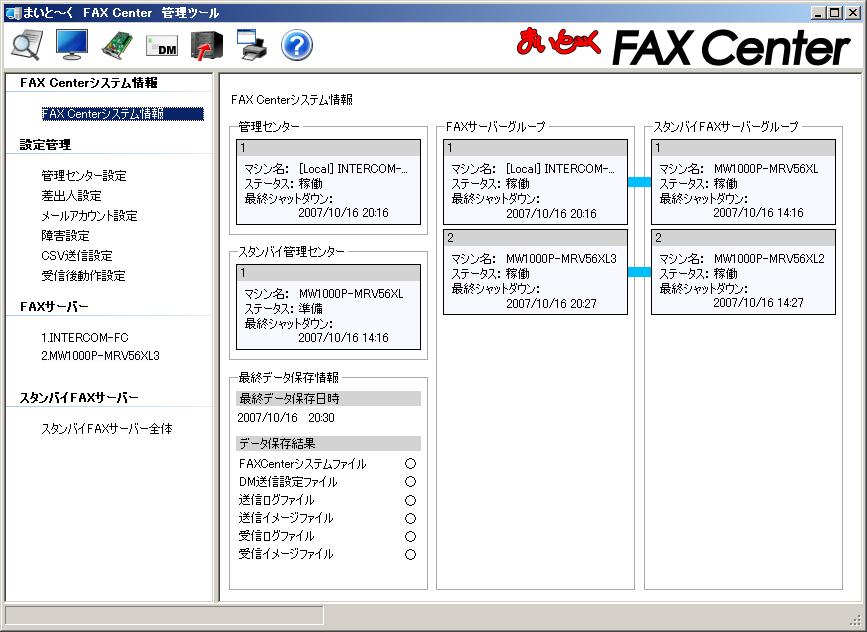Close the FAX Center window
Screen dimensions: 867x632
coord(852,13)
